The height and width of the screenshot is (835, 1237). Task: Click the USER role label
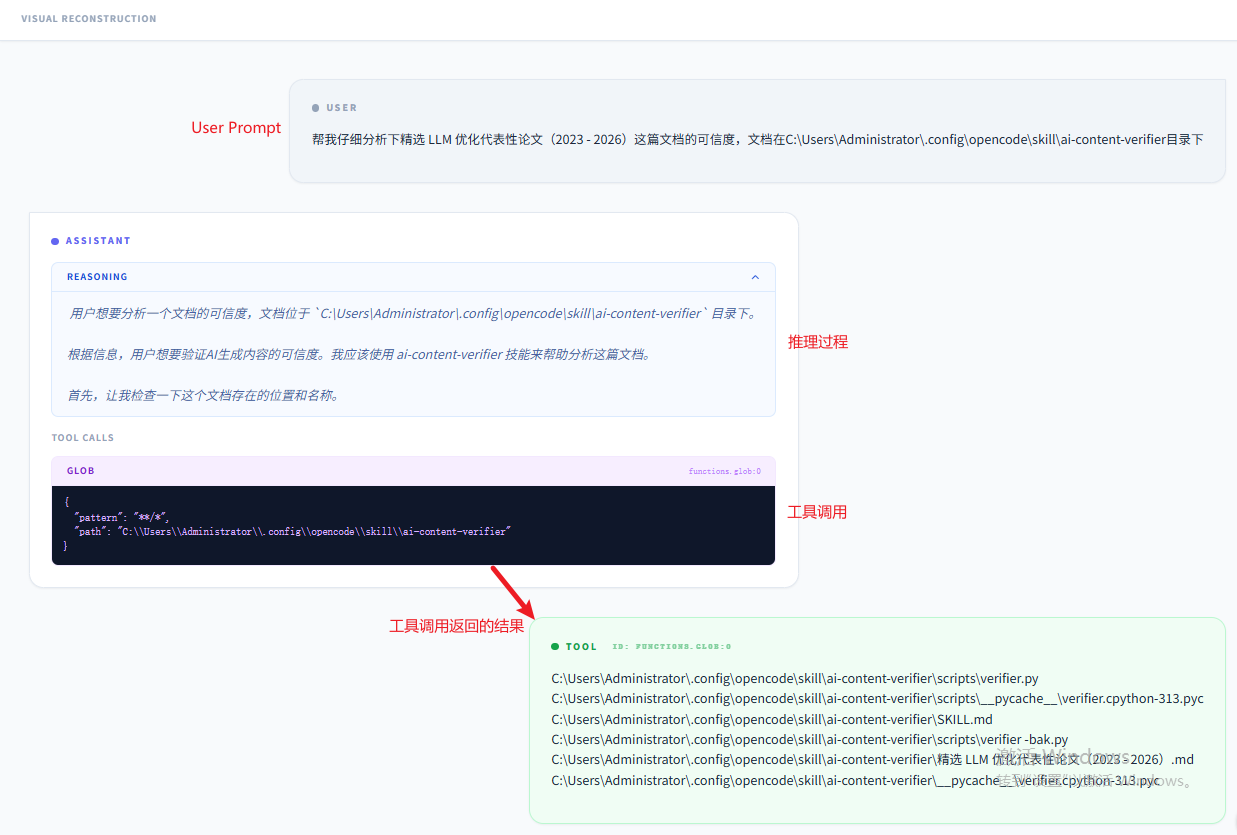point(341,108)
